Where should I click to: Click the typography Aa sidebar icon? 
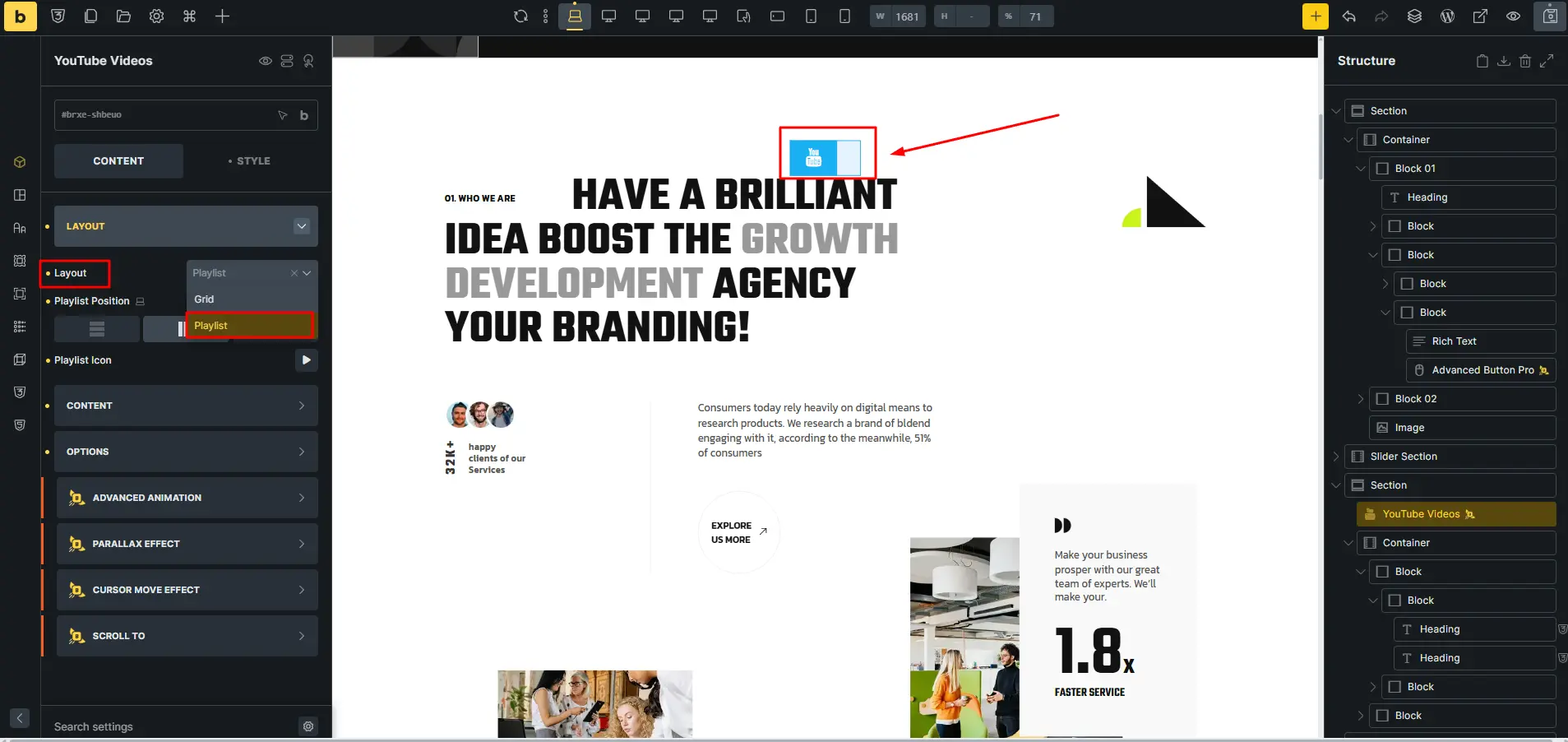pyautogui.click(x=20, y=228)
